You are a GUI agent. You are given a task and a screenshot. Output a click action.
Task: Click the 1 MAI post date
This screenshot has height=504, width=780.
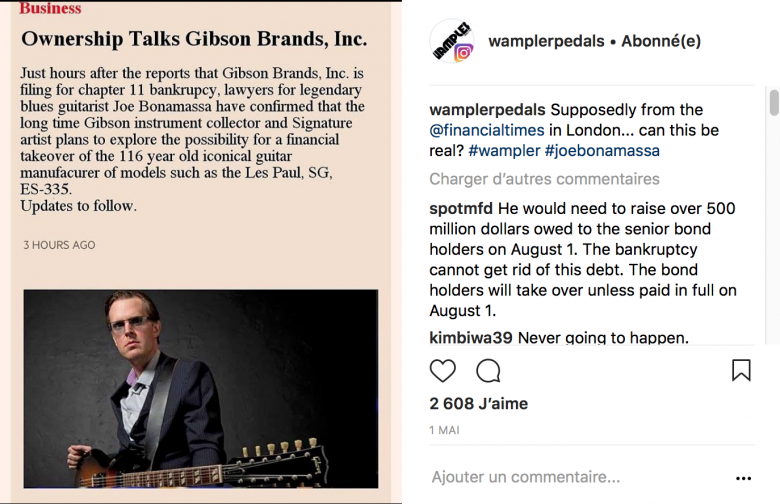point(444,430)
